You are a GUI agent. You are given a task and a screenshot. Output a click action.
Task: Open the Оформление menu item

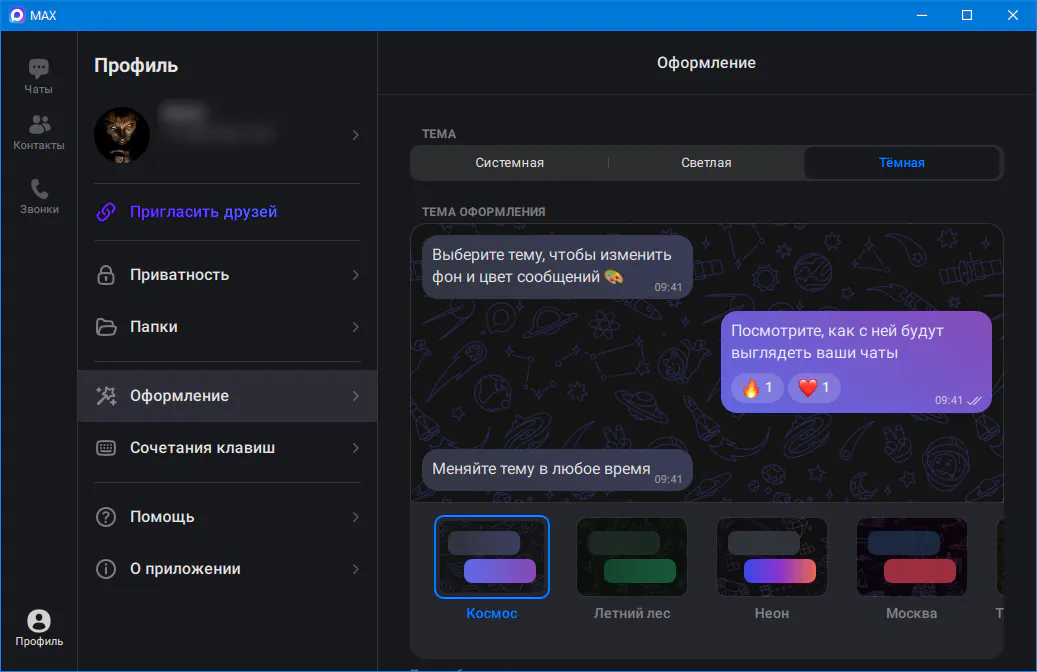[180, 396]
